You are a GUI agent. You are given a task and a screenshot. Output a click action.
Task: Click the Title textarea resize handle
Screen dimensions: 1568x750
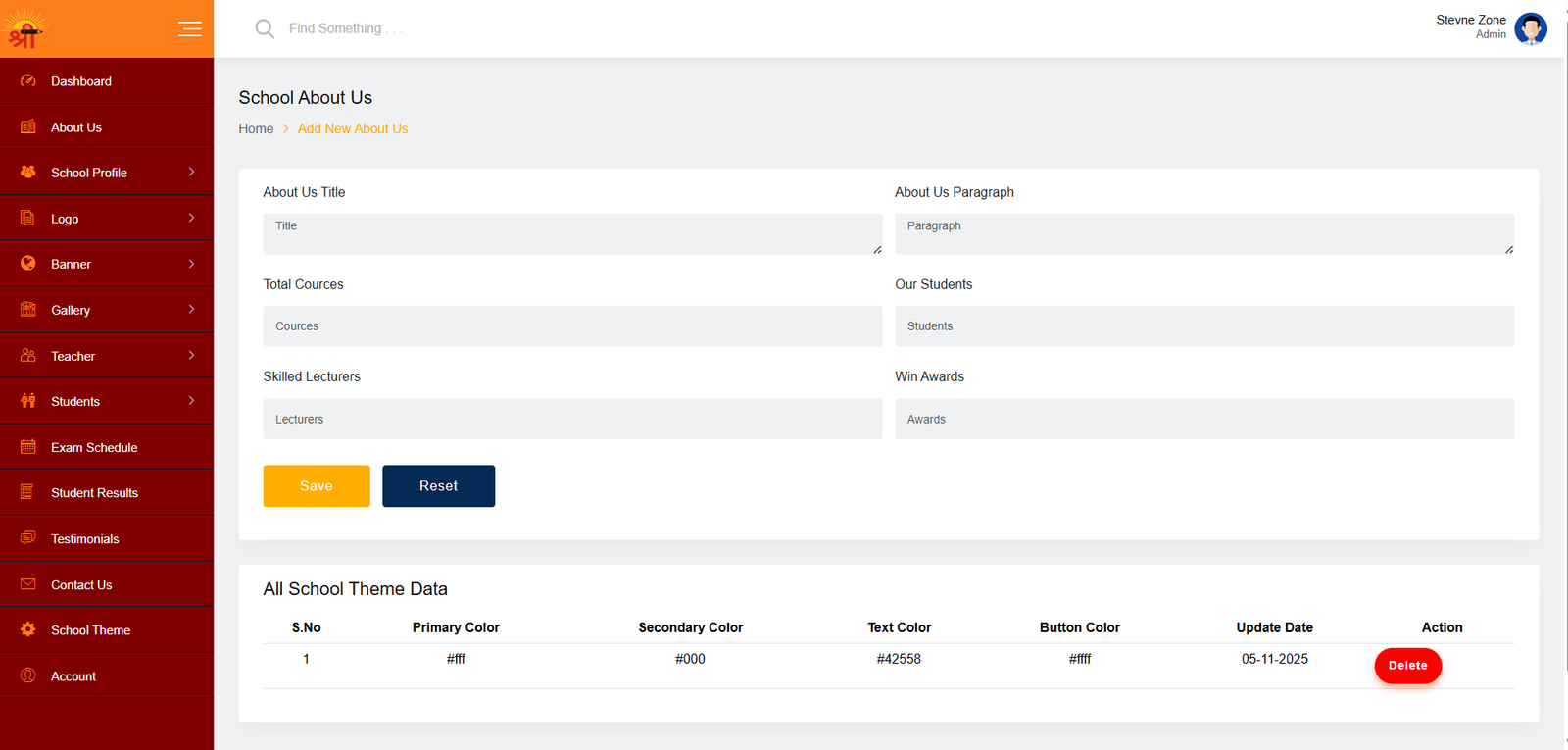pyautogui.click(x=877, y=250)
